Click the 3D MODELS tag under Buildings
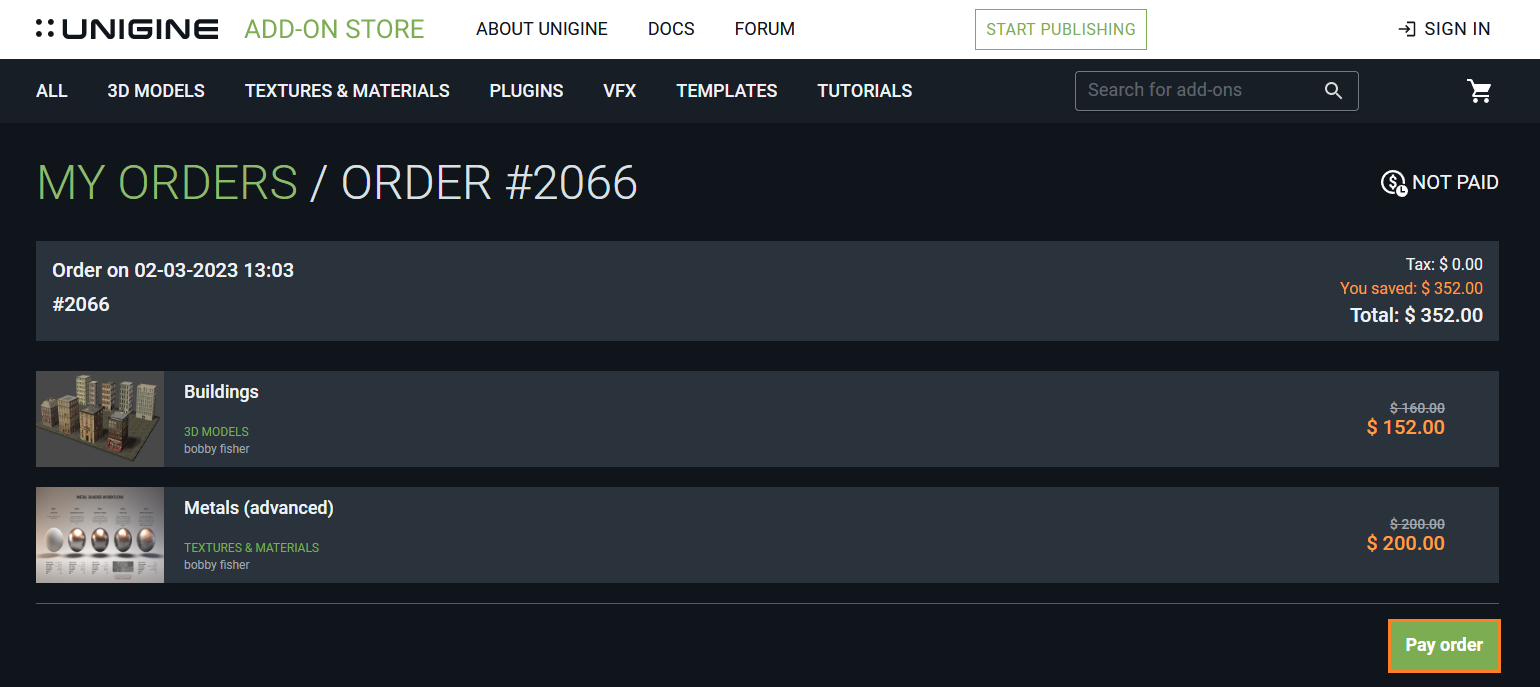Viewport: 1540px width, 687px height. [216, 432]
